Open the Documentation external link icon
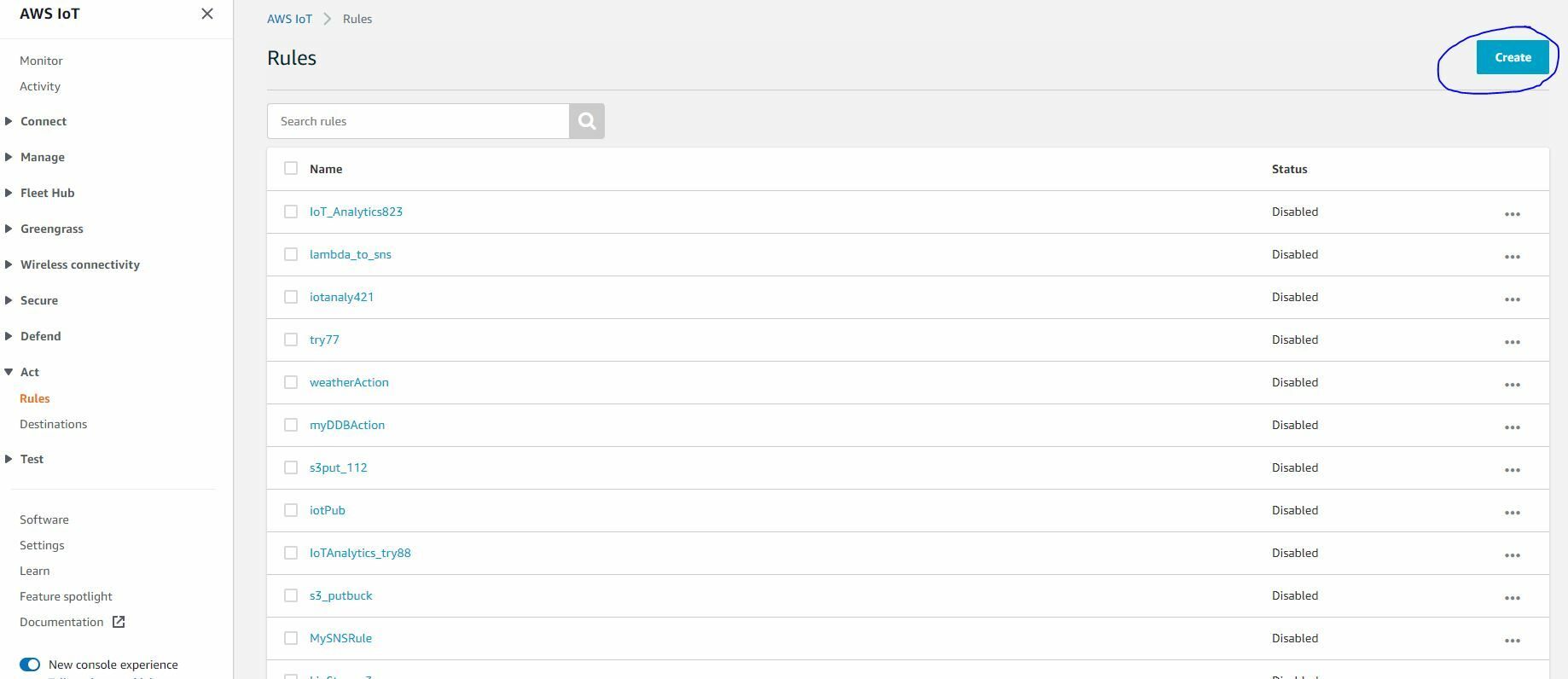This screenshot has width=1568, height=679. [119, 622]
